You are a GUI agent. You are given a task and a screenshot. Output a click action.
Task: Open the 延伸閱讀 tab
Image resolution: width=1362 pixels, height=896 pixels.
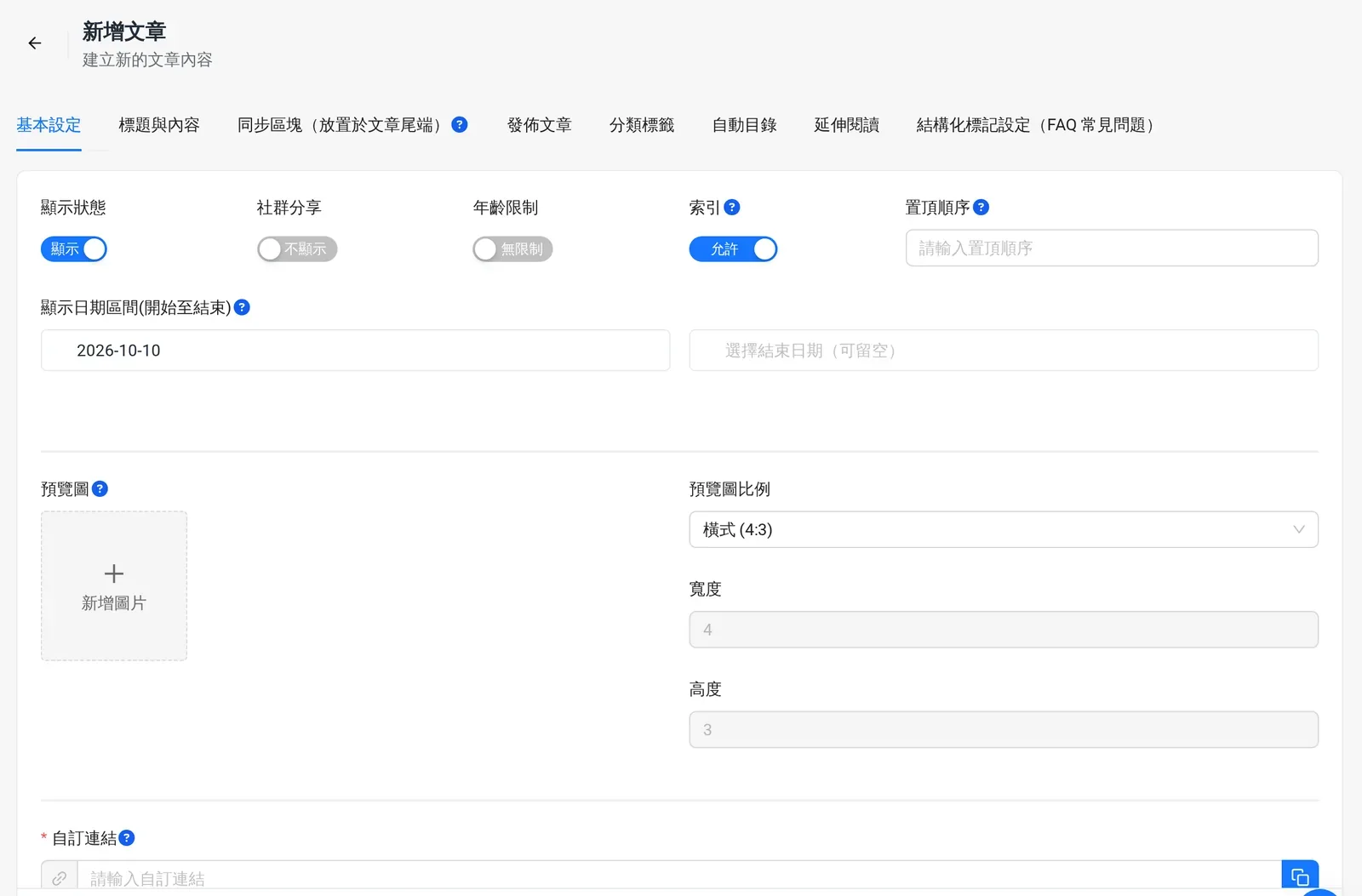click(x=847, y=125)
